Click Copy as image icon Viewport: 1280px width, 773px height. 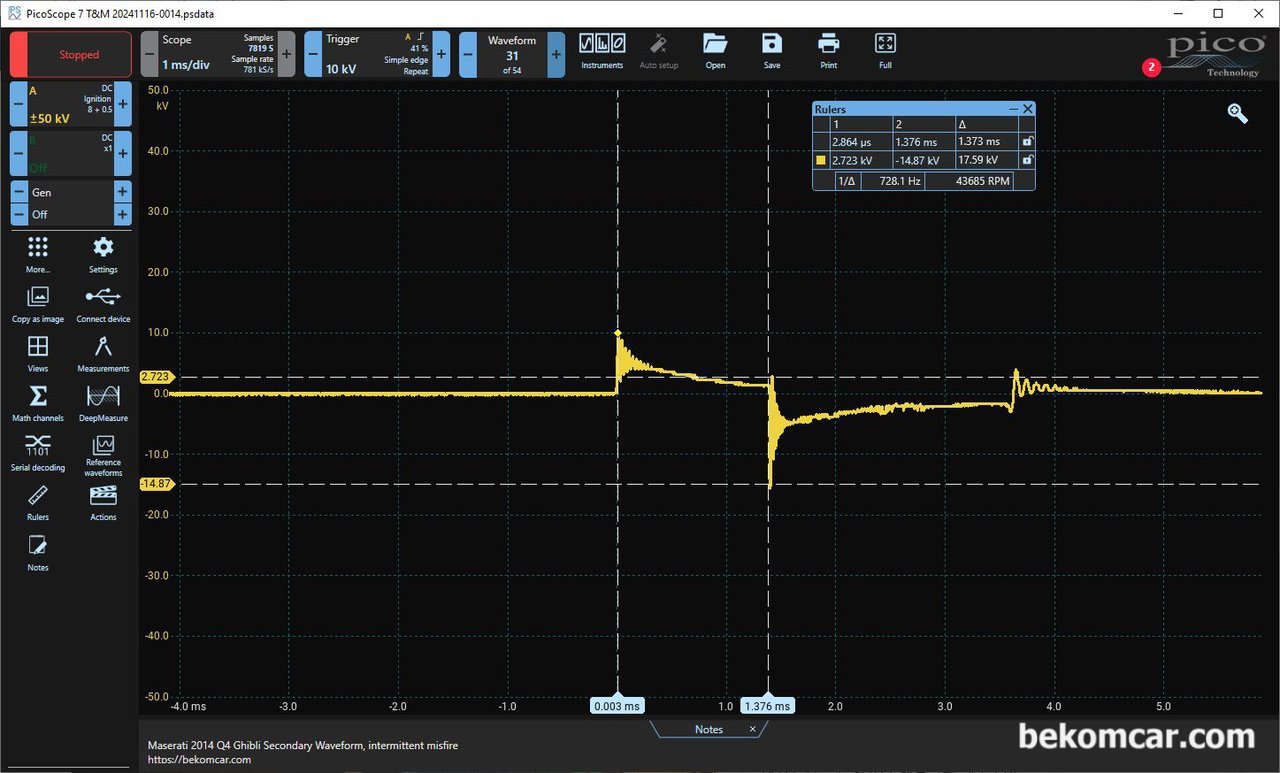tap(38, 304)
